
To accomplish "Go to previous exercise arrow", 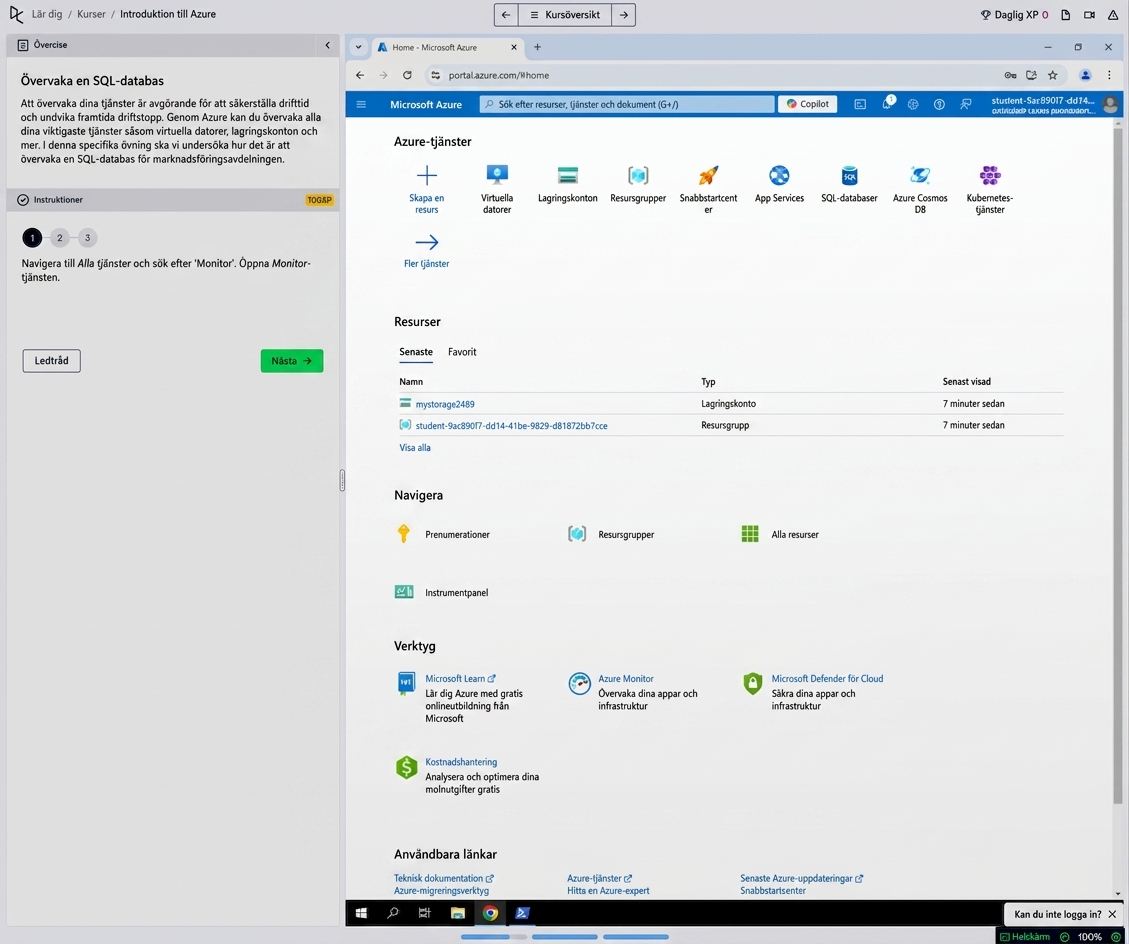I will tap(506, 14).
